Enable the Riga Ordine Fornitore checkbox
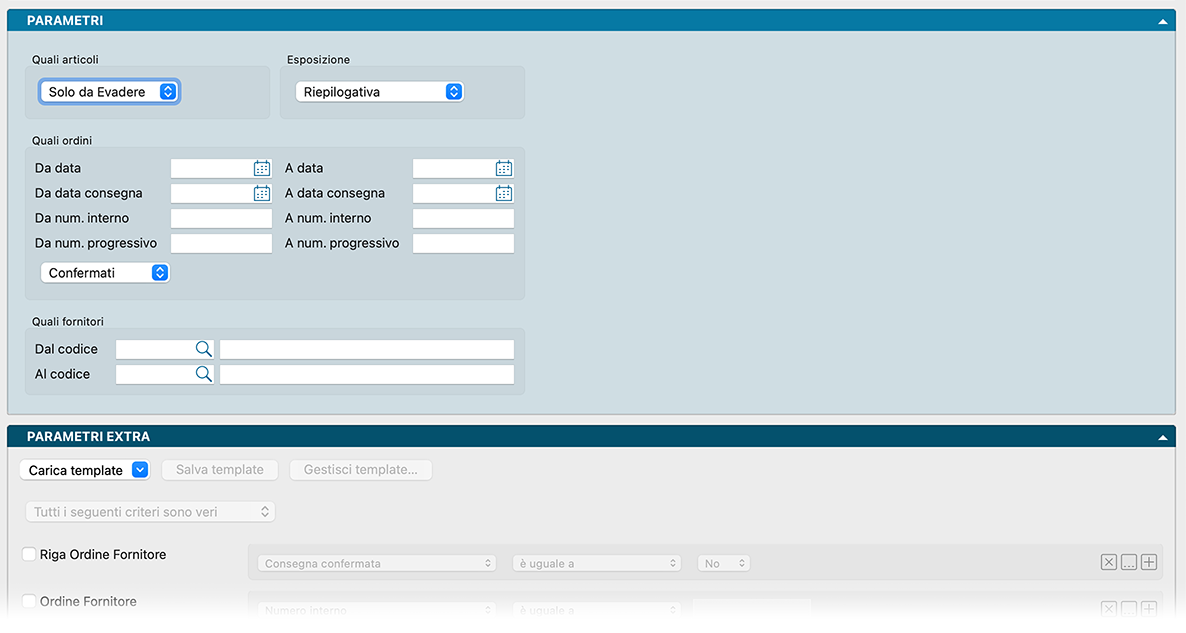Image resolution: width=1186 pixels, height=633 pixels. [29, 554]
